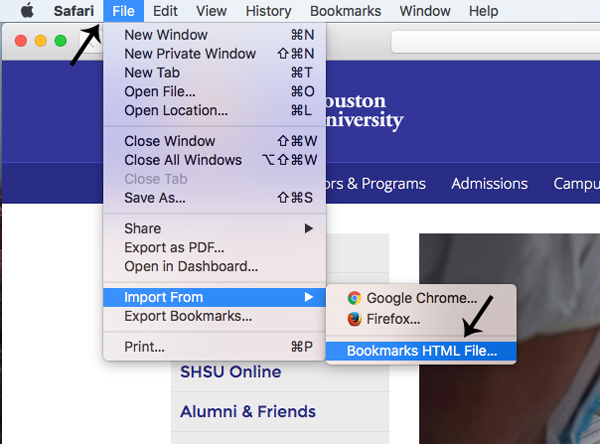Image resolution: width=600 pixels, height=444 pixels.
Task: Open the SHSU Online link
Action: (x=231, y=372)
